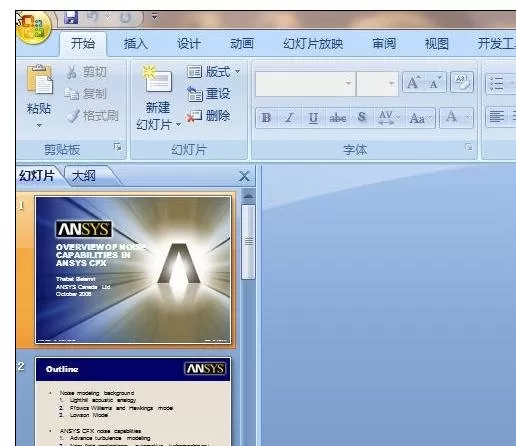
Task: Expand the font name dropdown arrow
Action: (349, 83)
